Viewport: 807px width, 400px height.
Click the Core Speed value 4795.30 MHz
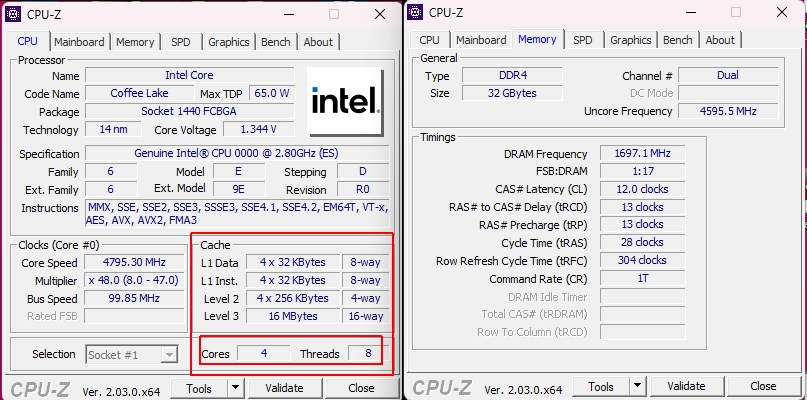pos(134,262)
